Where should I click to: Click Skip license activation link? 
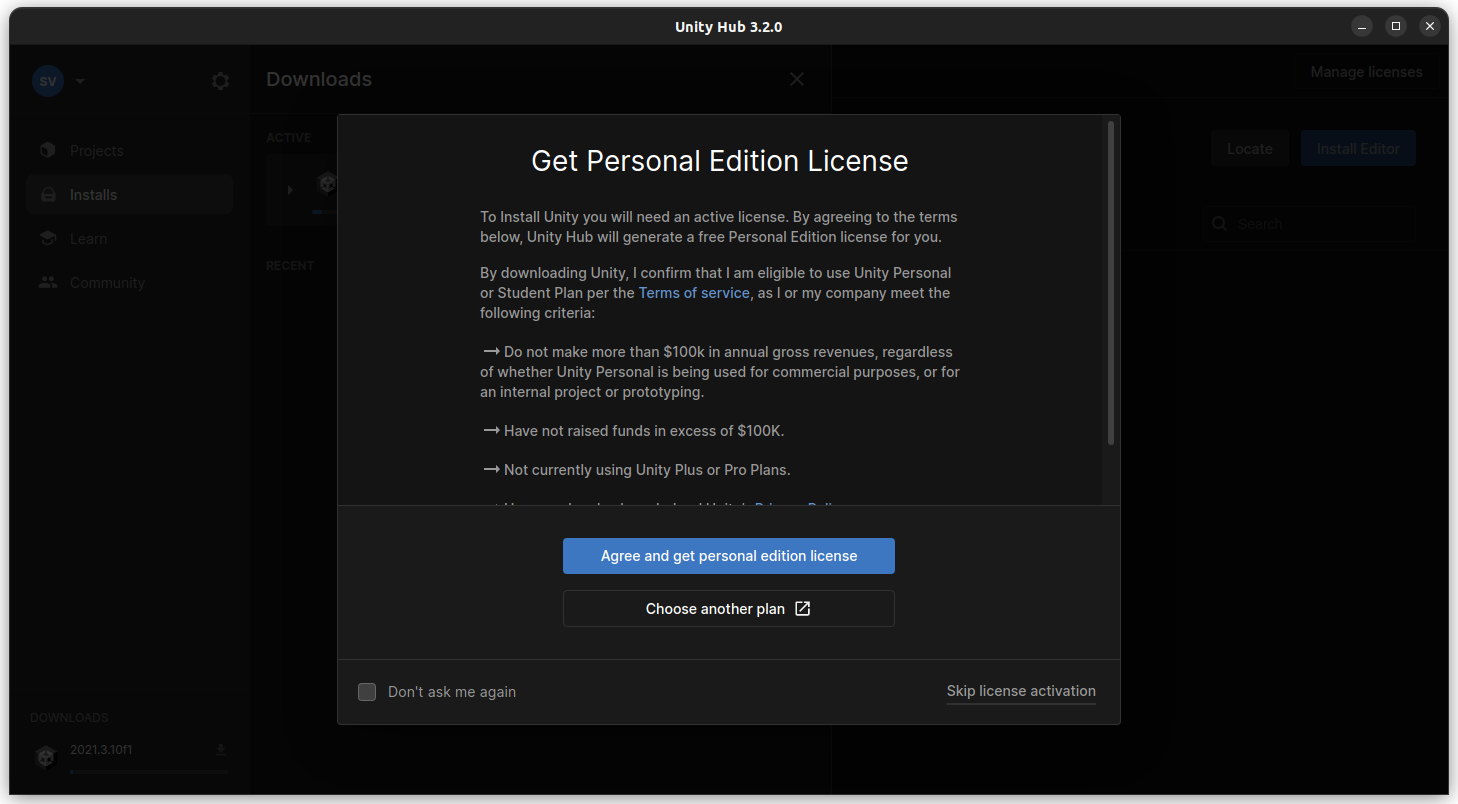(1020, 691)
